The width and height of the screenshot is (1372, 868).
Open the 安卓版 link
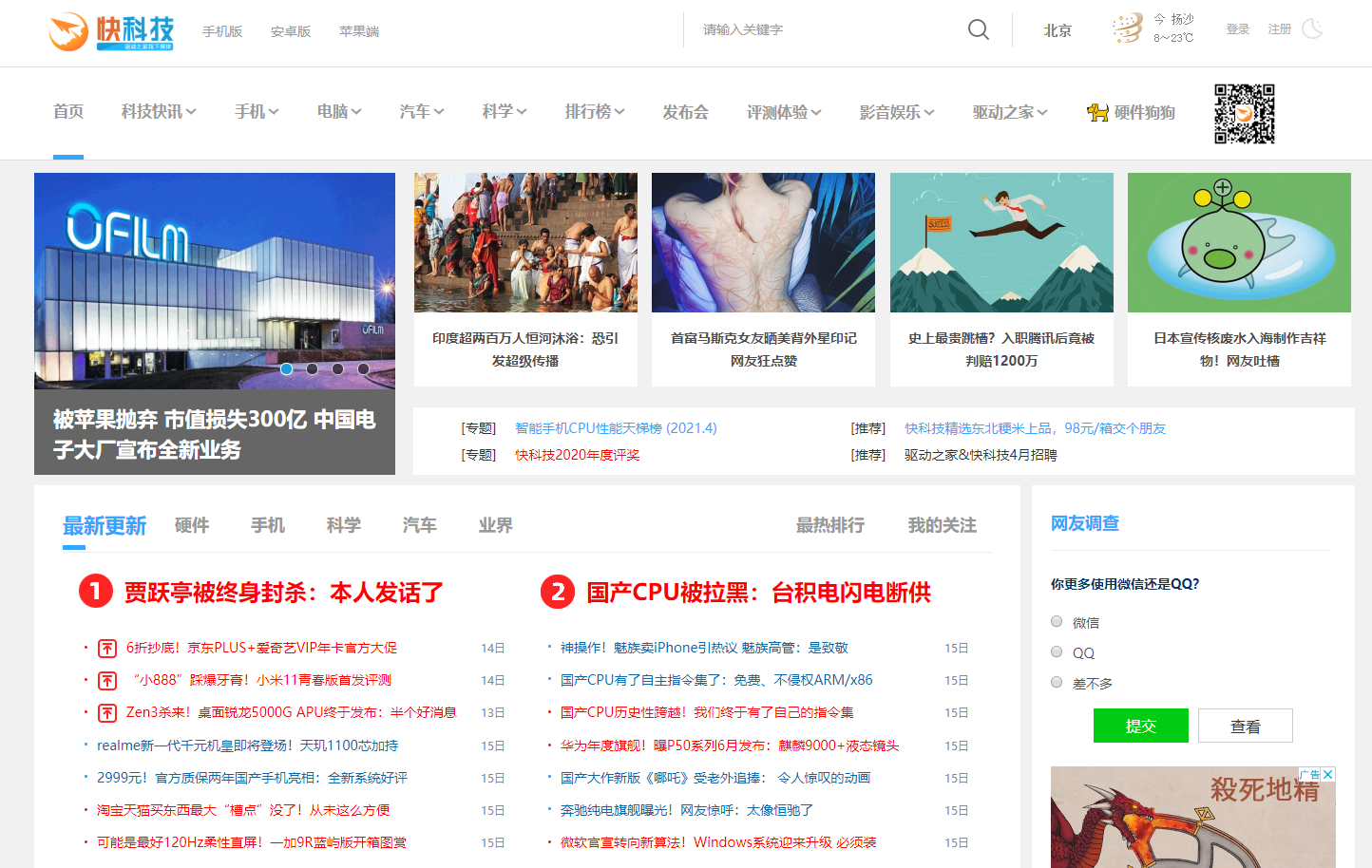coord(291,31)
